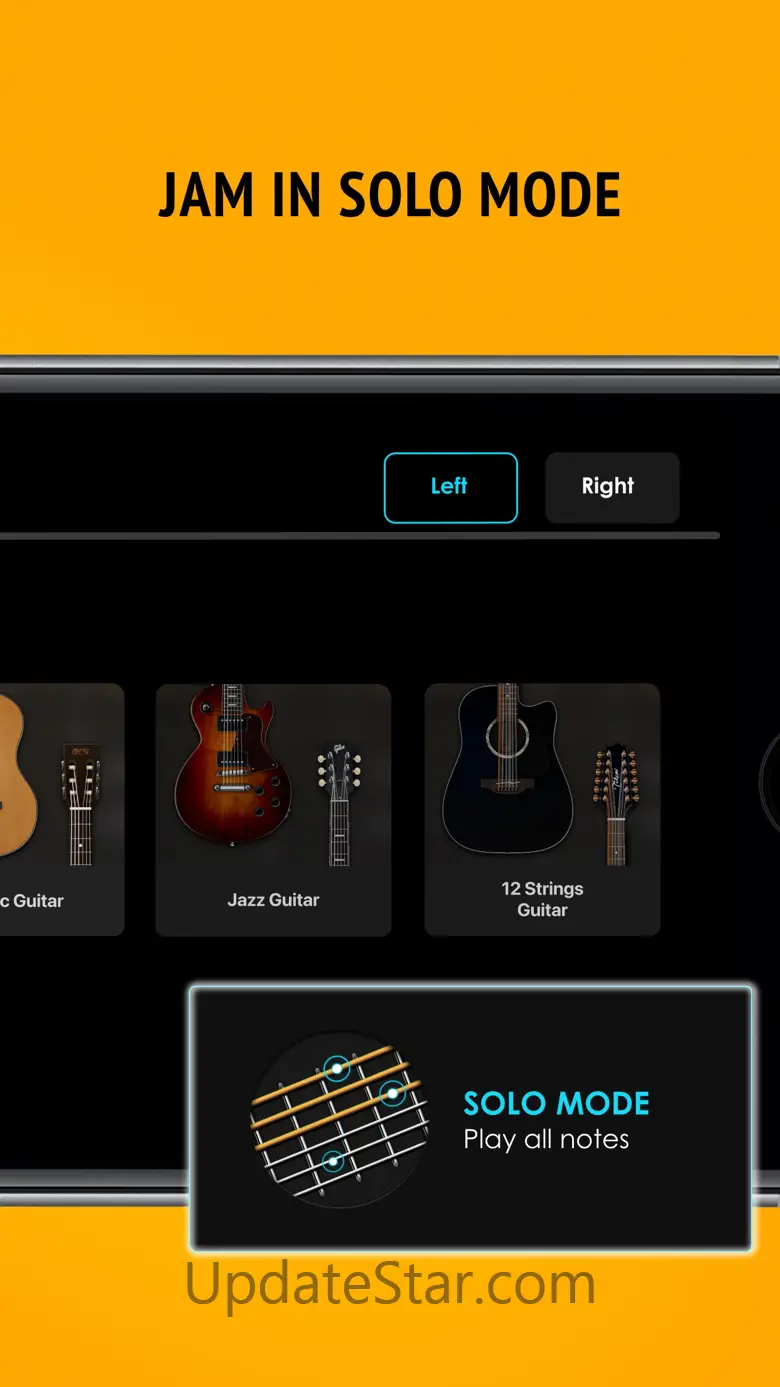Click the "12 Strings Guitar" label text

[x=542, y=899]
